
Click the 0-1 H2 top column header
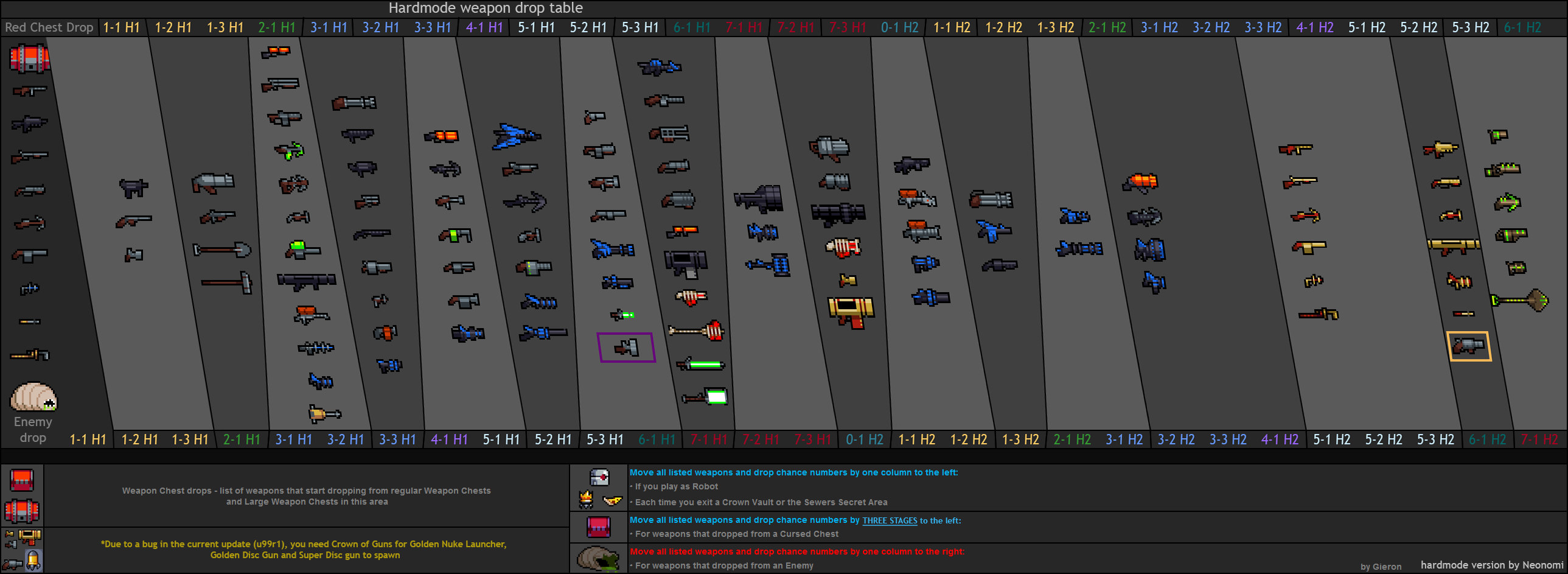tap(899, 28)
